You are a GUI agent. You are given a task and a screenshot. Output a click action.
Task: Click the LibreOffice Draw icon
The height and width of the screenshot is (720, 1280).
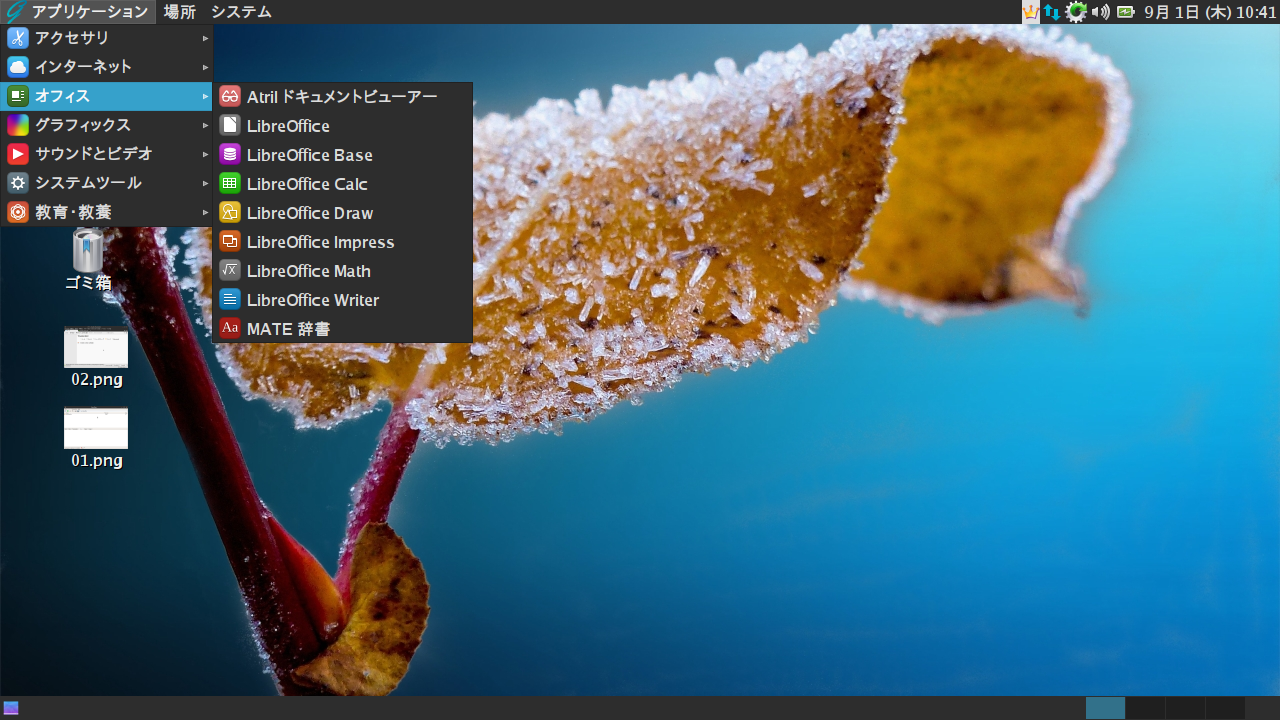(x=230, y=213)
